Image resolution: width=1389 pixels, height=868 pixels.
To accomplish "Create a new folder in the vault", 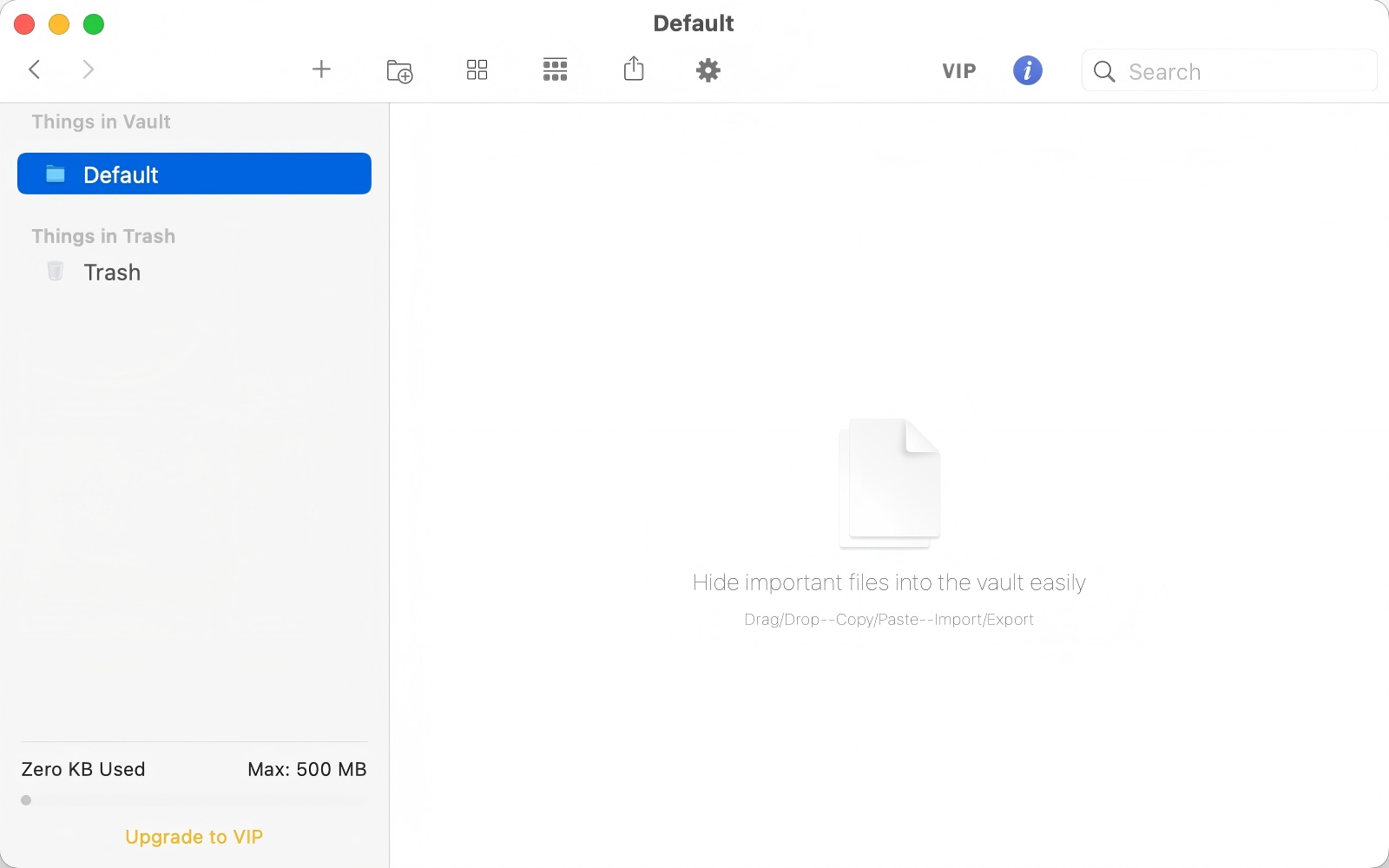I will 398,70.
